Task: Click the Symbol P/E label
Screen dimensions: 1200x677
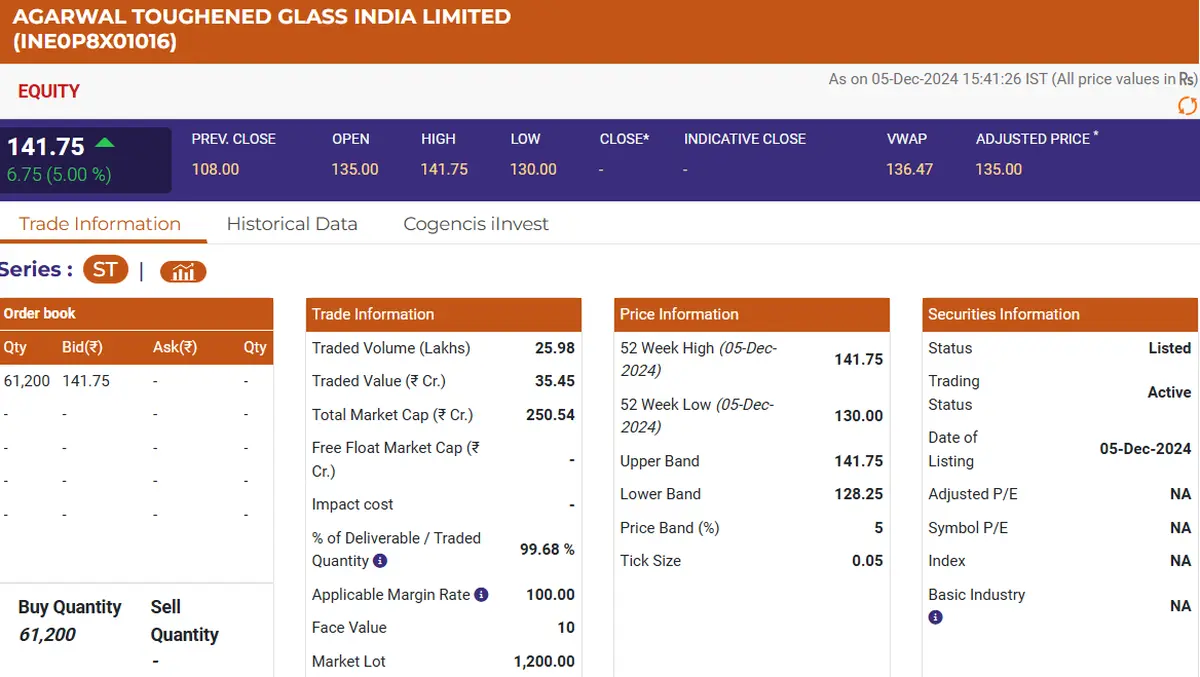Action: click(x=968, y=527)
